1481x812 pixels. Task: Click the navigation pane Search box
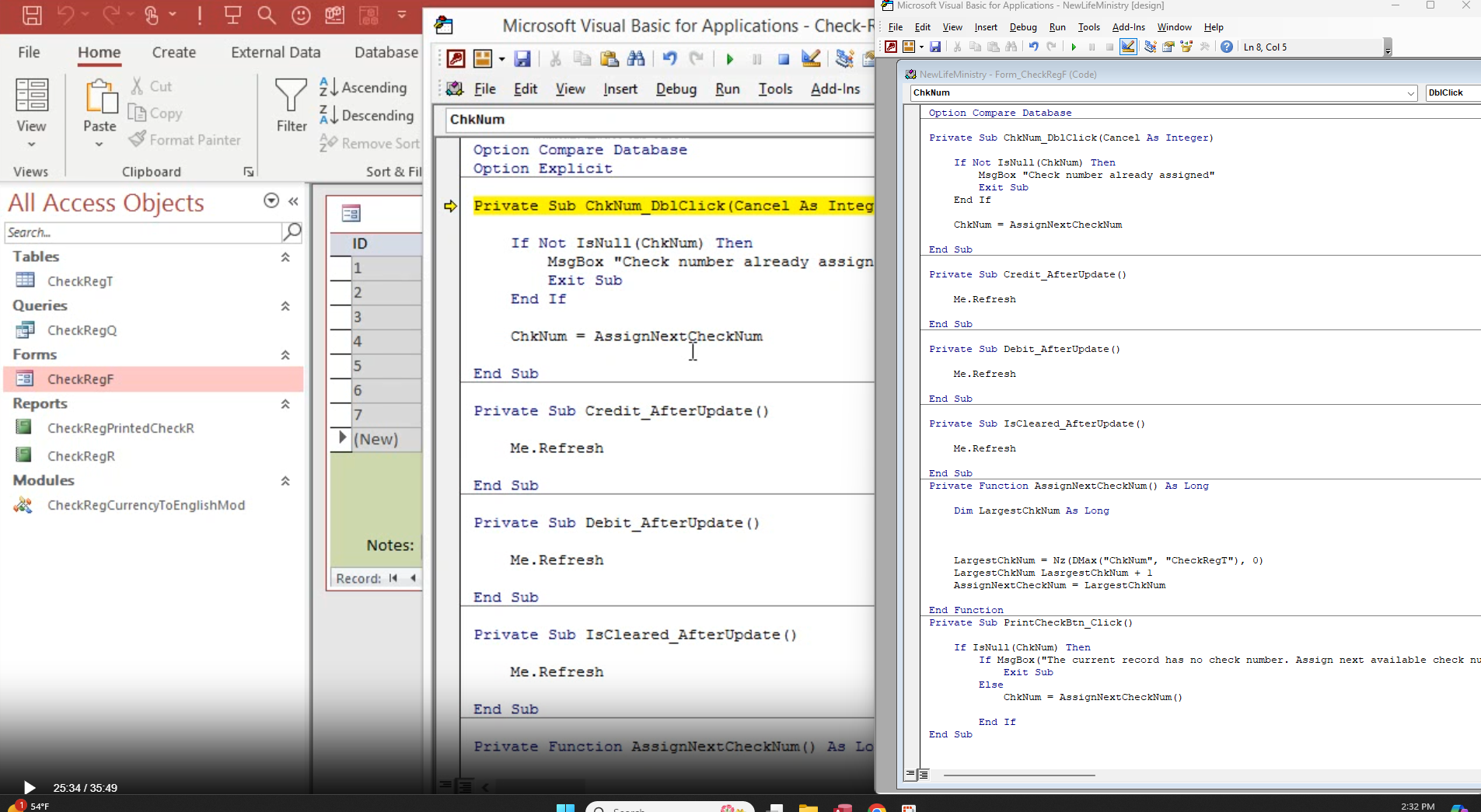point(144,232)
